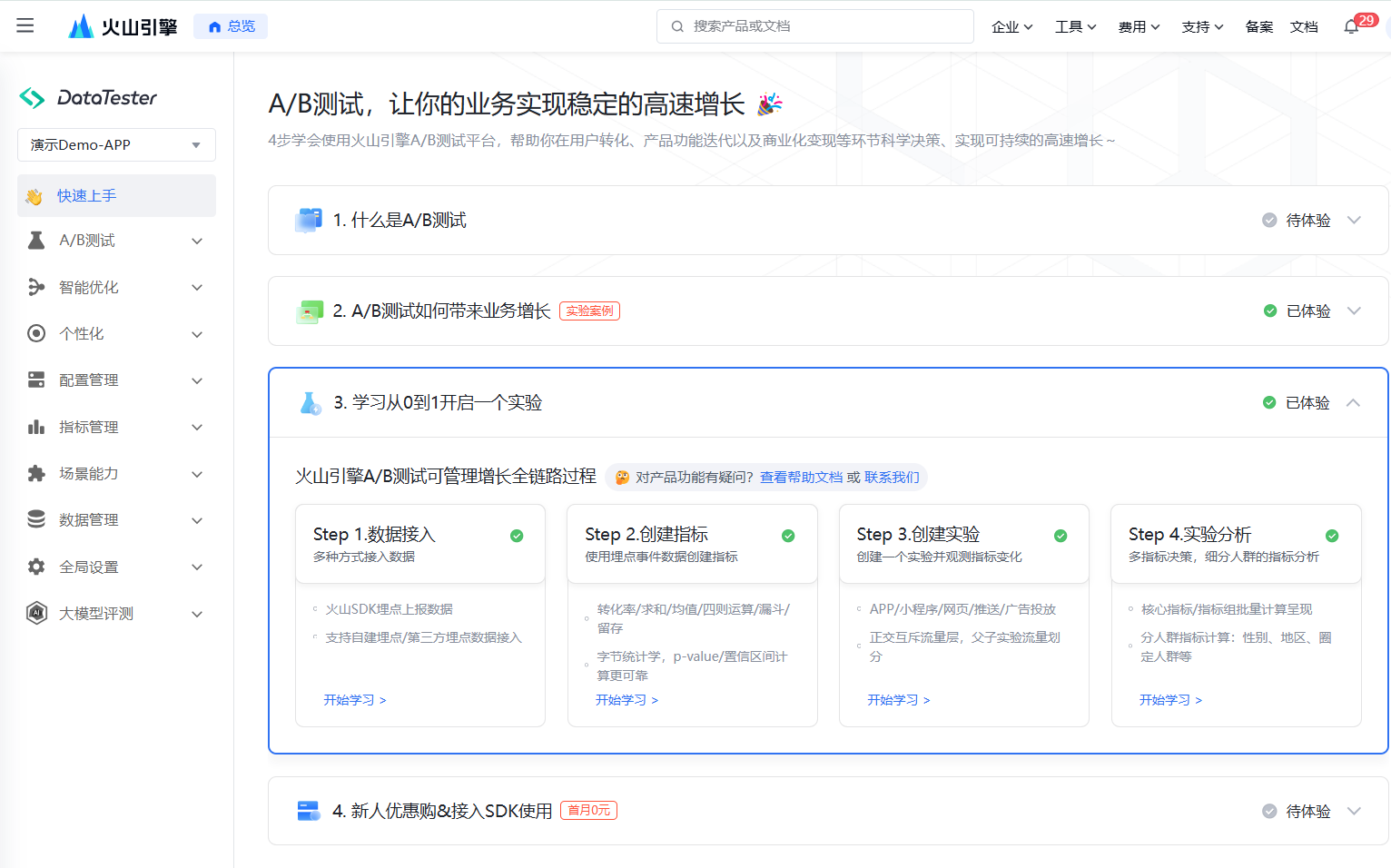Expand section 1 什么是A/B测试 chevron
Image resolution: width=1391 pixels, height=868 pixels.
[1354, 221]
